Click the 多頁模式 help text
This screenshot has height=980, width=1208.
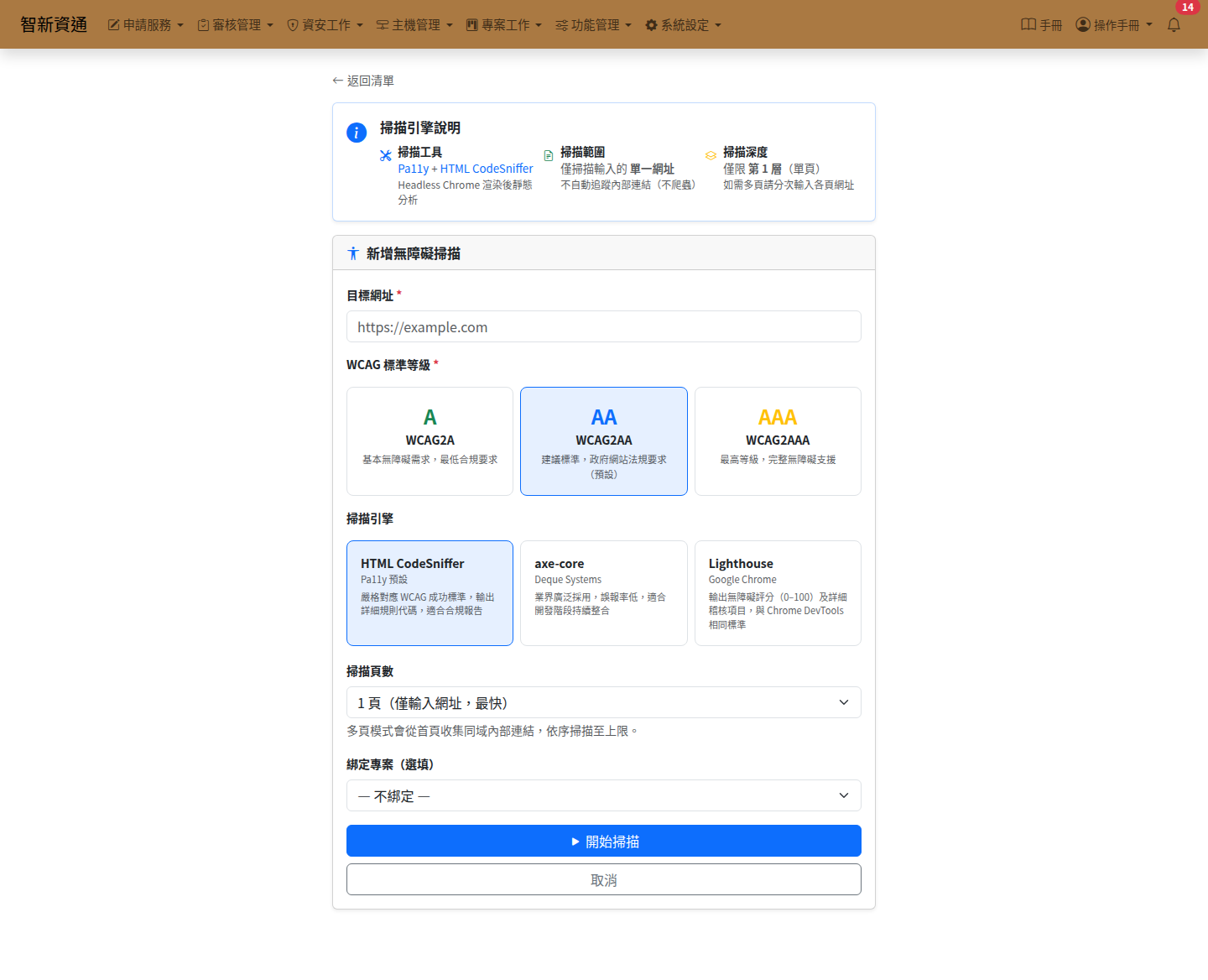494,731
